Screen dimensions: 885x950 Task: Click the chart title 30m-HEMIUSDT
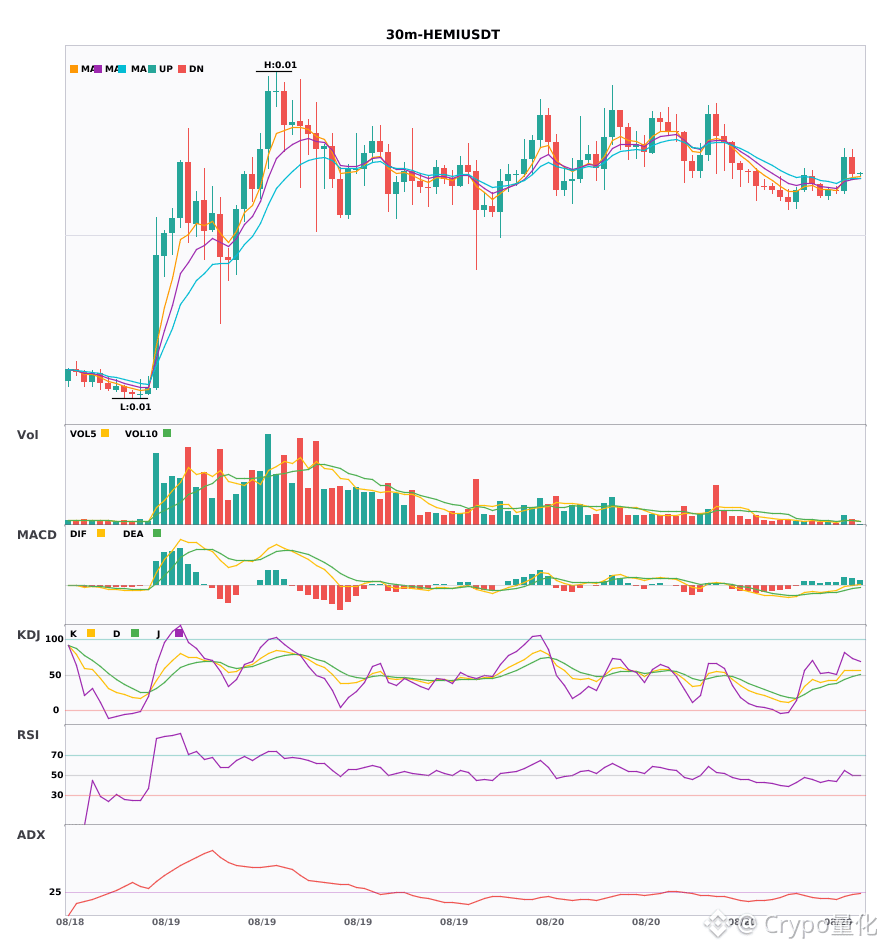click(x=443, y=35)
